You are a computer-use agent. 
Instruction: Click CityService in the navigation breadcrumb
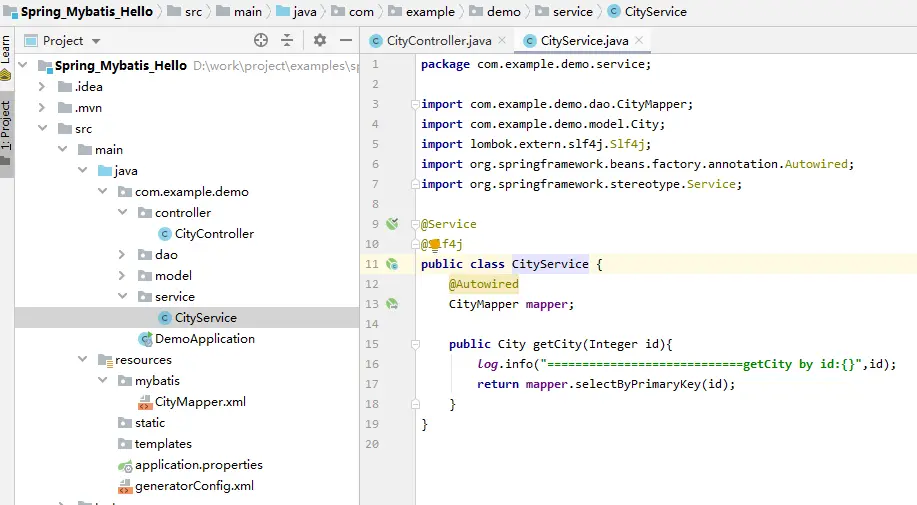tap(647, 12)
